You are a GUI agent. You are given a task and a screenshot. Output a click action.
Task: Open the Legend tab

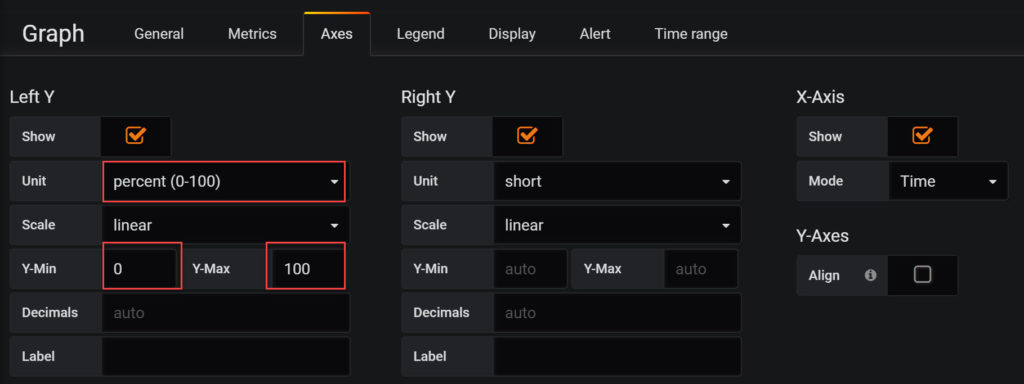tap(421, 34)
